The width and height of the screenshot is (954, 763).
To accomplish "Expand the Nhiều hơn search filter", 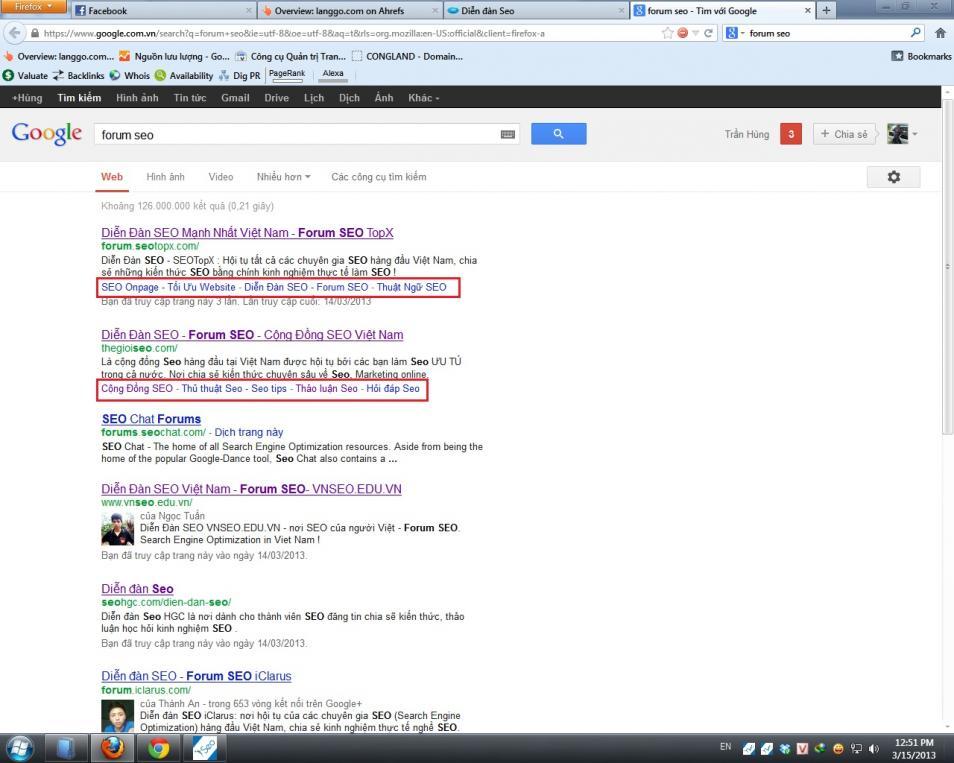I will (284, 177).
